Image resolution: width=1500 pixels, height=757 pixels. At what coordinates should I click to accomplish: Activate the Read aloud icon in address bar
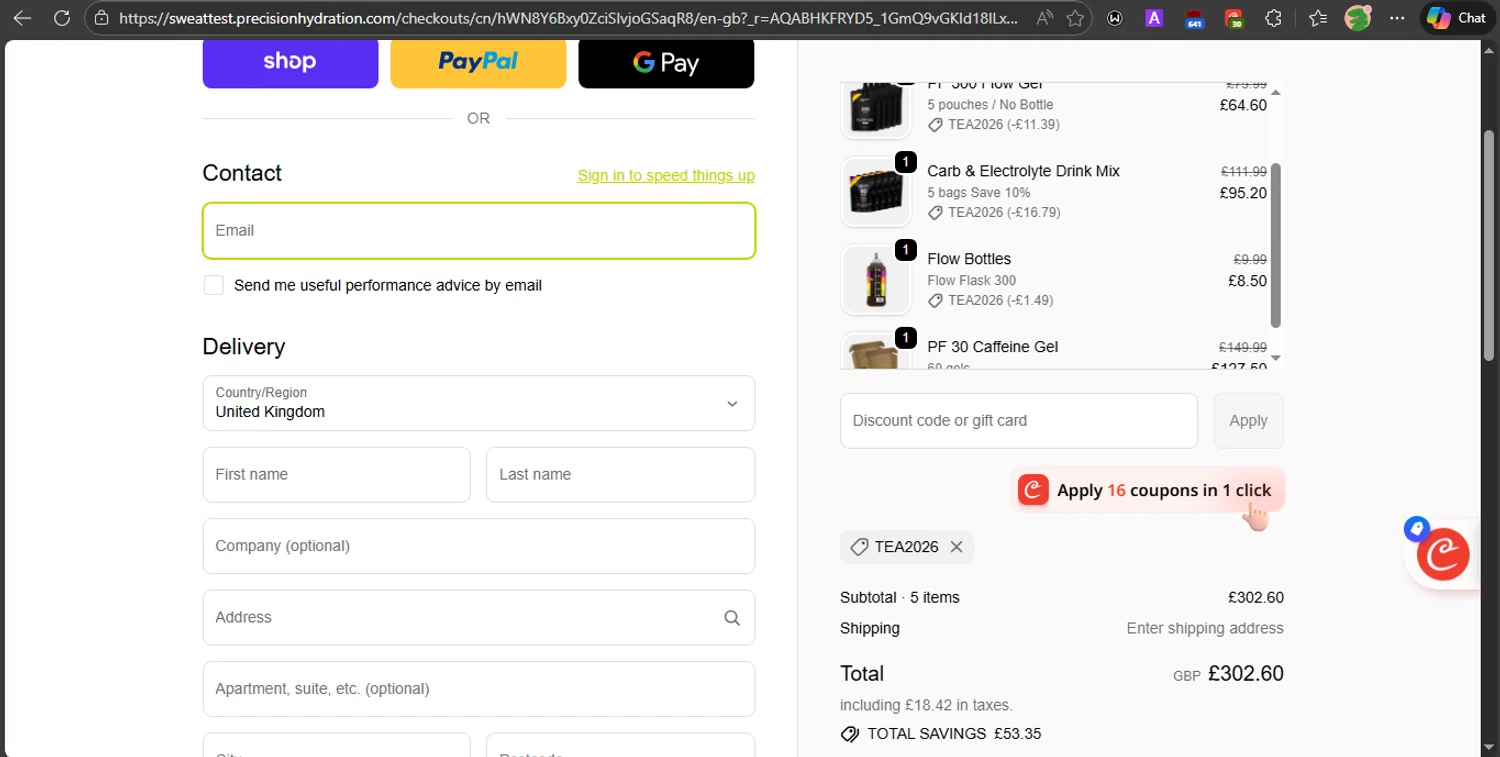coord(1044,18)
